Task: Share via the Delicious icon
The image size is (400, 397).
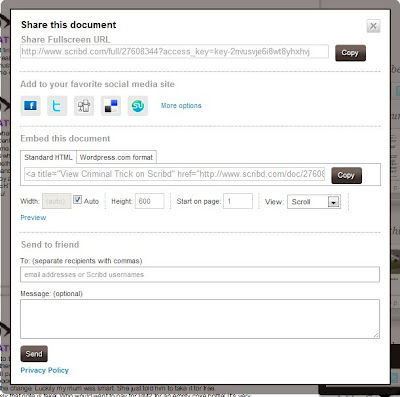Action: 111,106
